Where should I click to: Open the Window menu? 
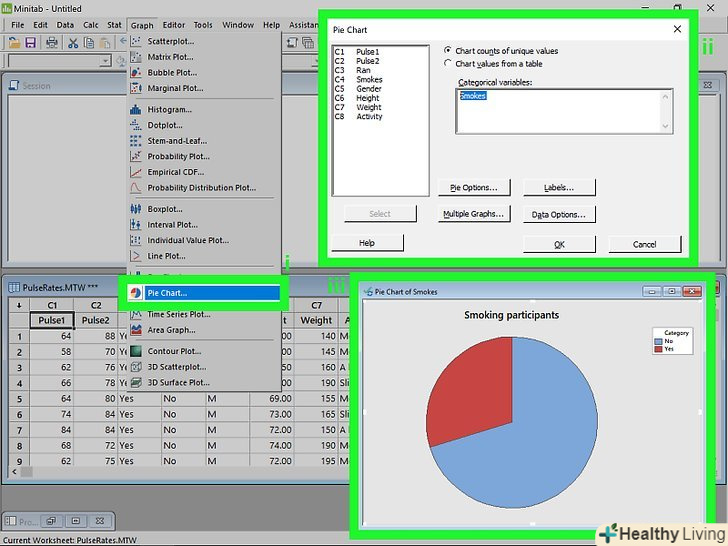pyautogui.click(x=238, y=25)
